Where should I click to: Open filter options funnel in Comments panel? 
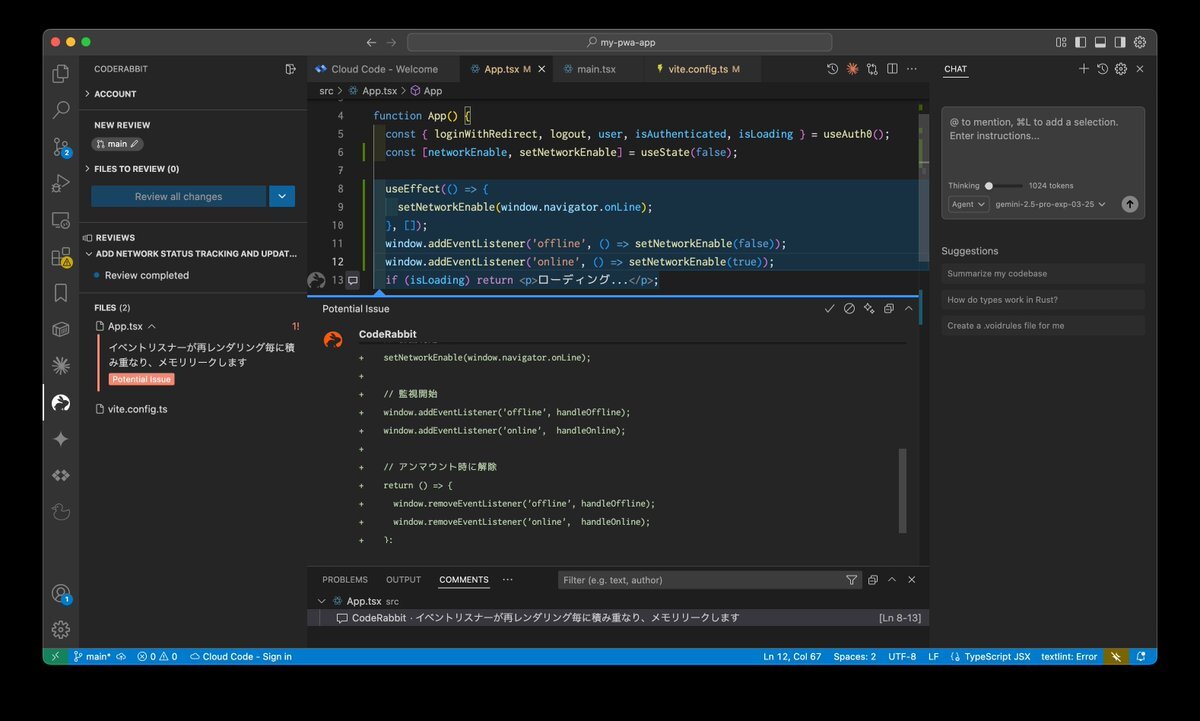click(851, 580)
